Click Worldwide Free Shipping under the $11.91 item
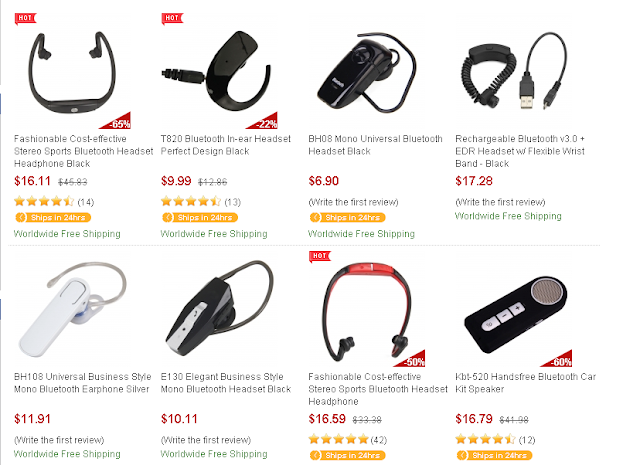The width and height of the screenshot is (640, 465). click(67, 454)
